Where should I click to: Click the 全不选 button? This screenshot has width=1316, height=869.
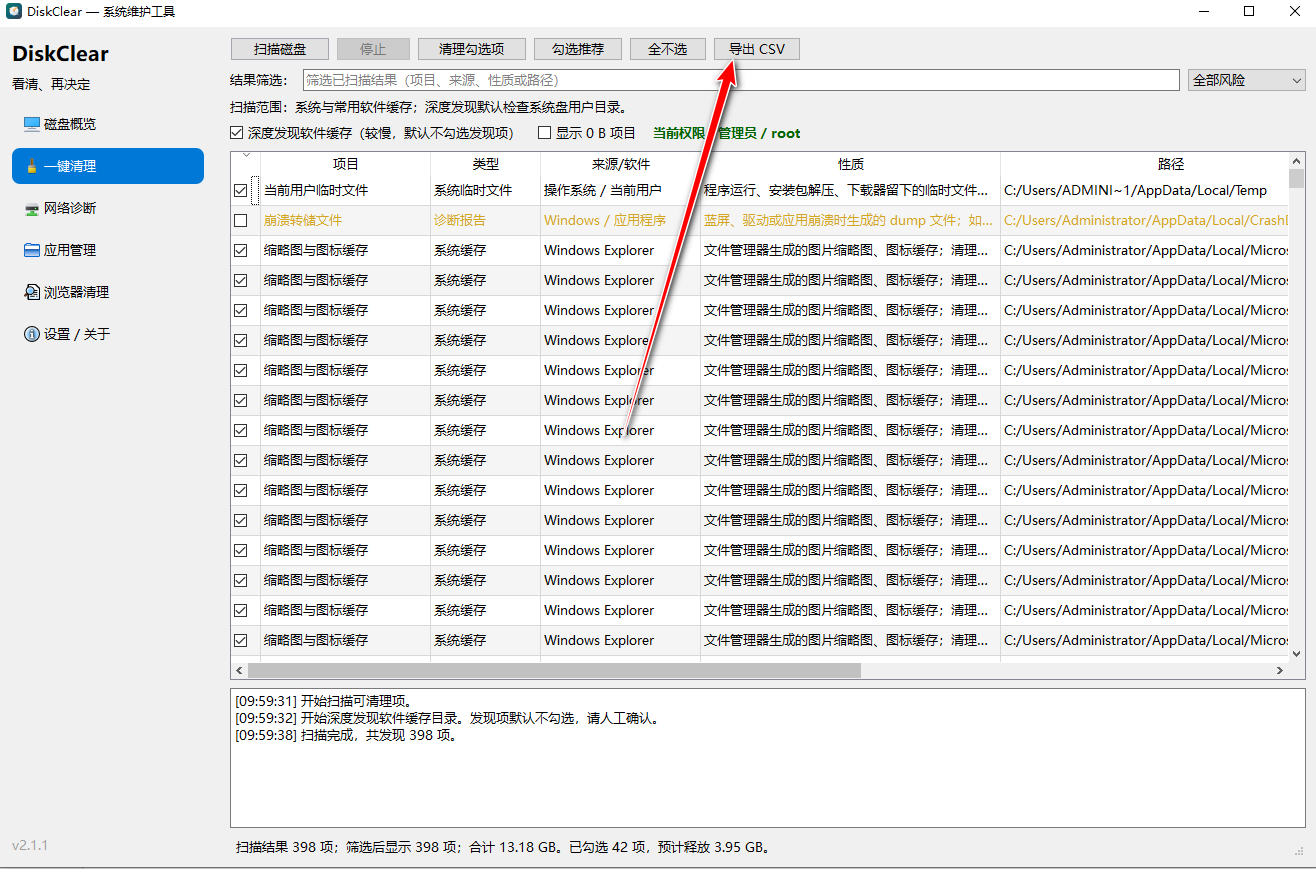(668, 49)
